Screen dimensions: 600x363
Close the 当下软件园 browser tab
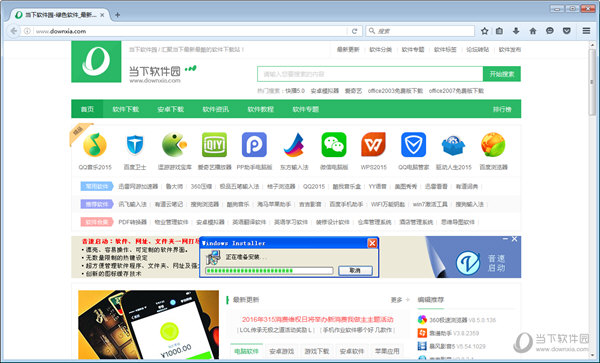[102, 15]
